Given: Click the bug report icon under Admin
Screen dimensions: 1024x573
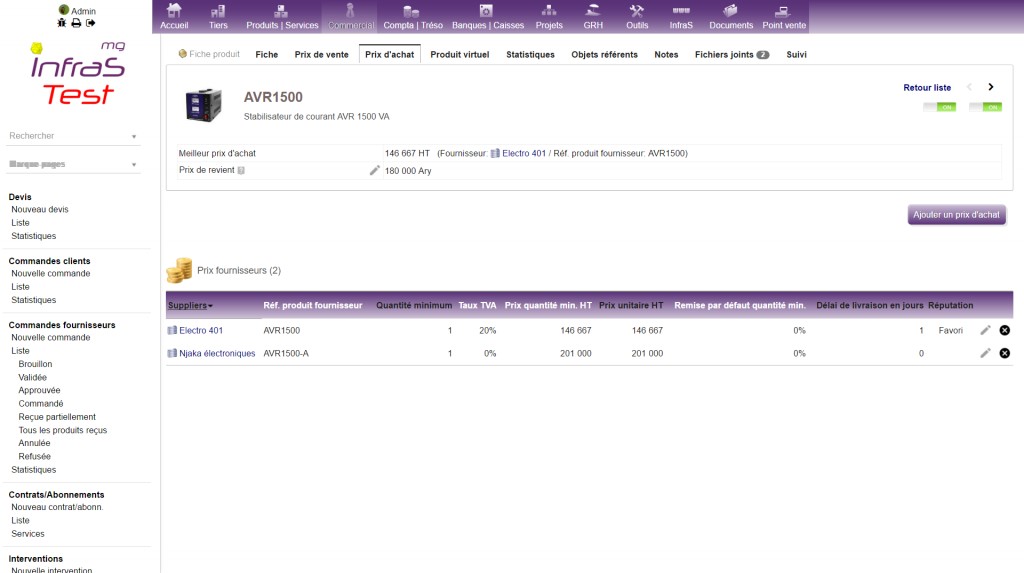Looking at the screenshot, I should tap(61, 23).
